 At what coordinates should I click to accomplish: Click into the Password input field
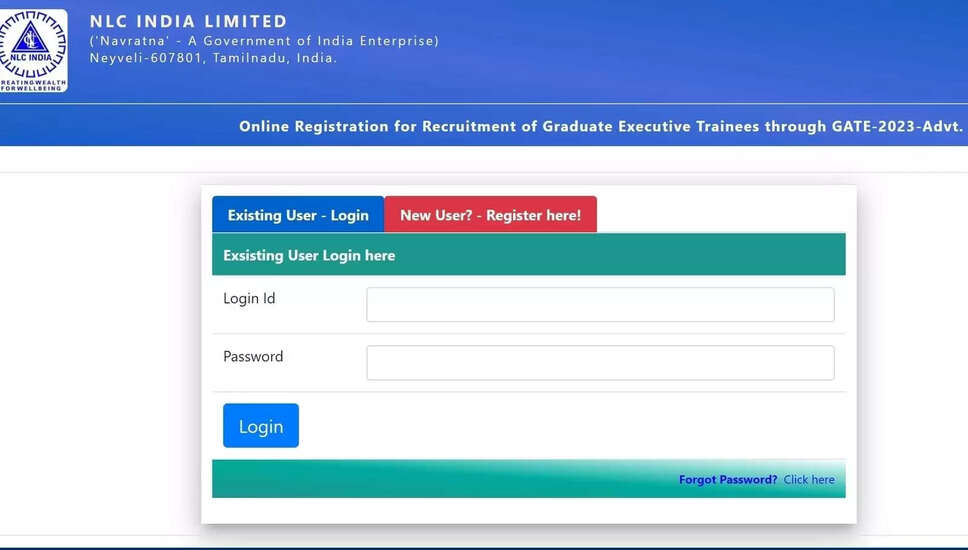[600, 363]
